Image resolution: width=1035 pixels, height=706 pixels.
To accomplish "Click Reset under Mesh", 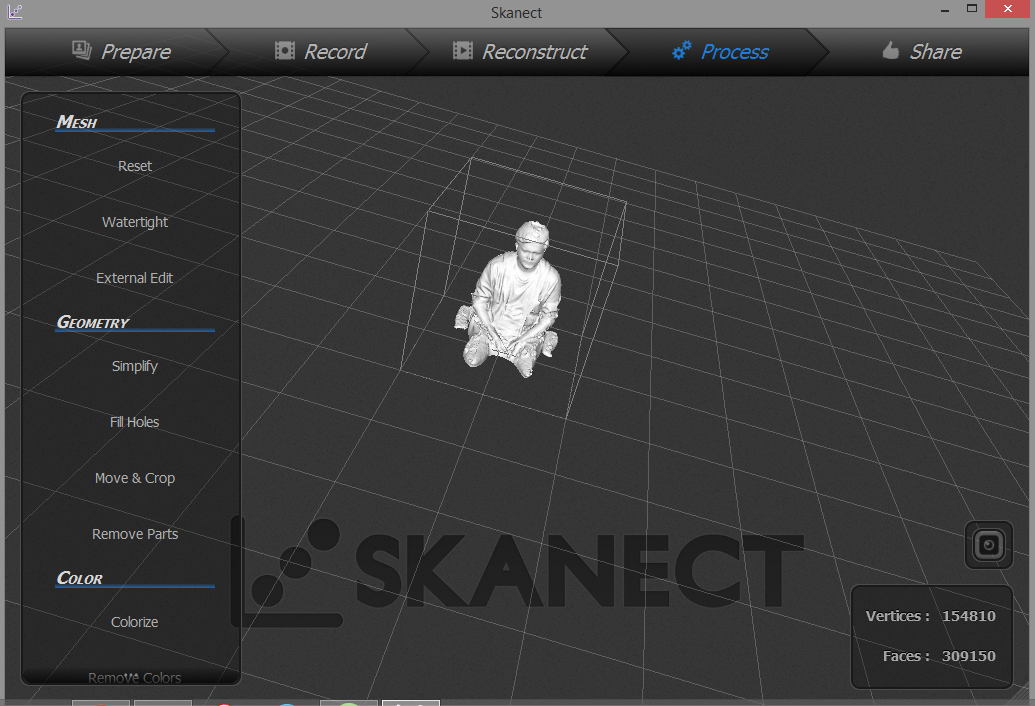I will 135,166.
